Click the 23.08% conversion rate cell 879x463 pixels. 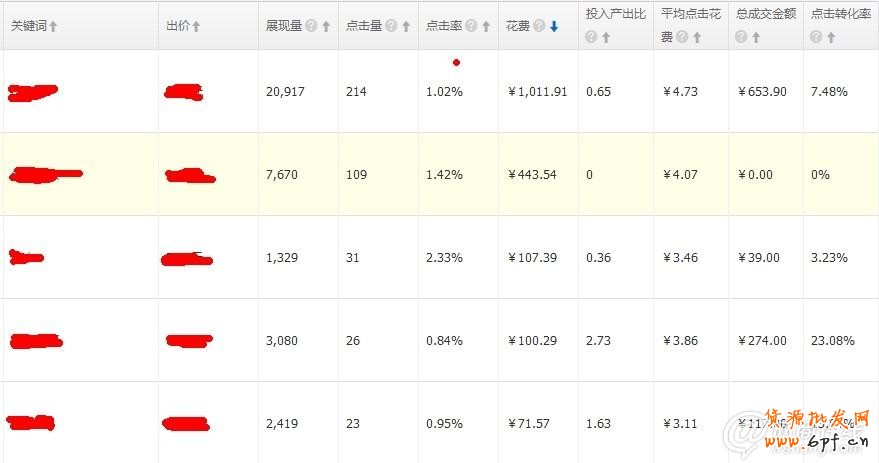tap(833, 341)
